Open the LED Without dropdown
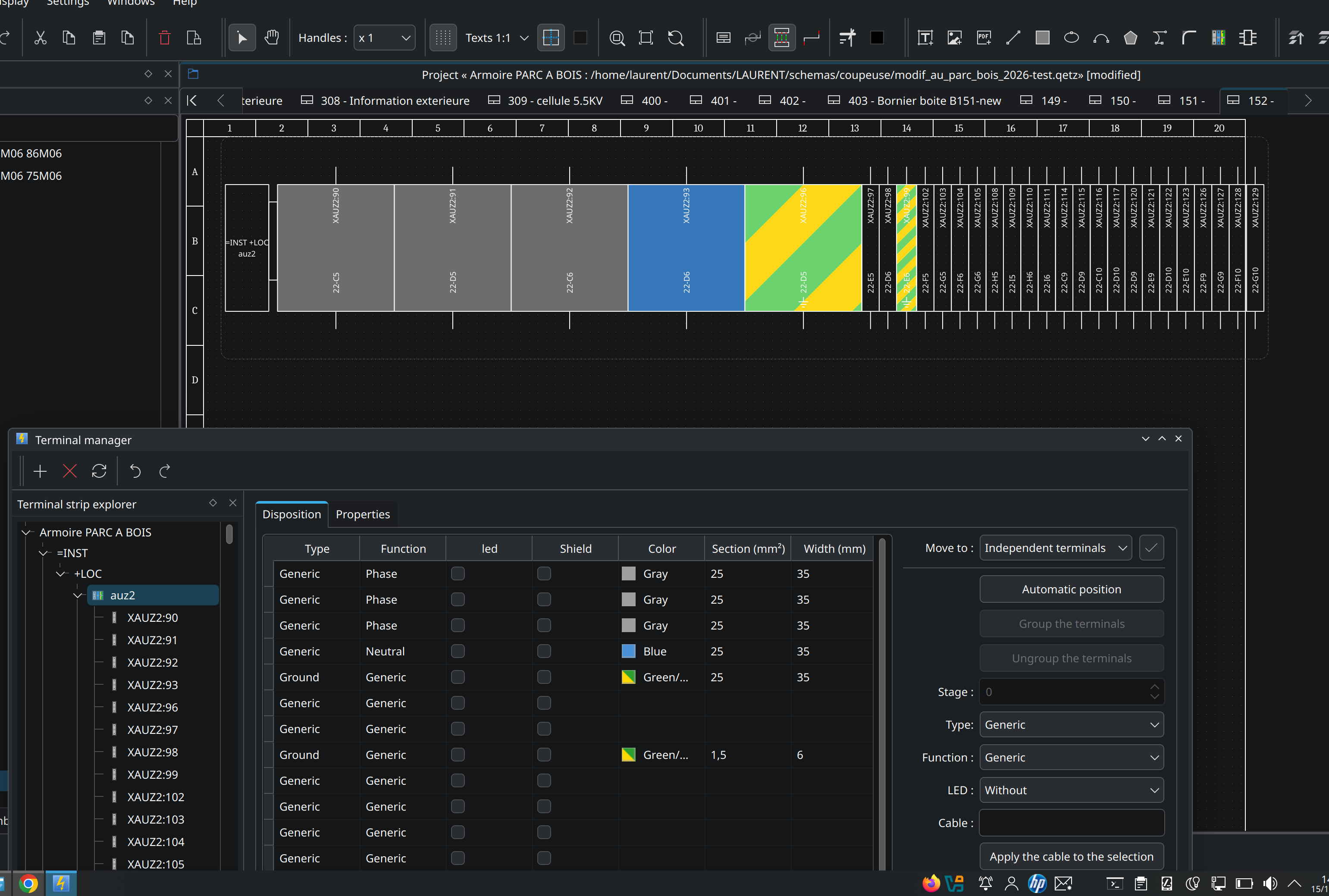 coord(1071,790)
